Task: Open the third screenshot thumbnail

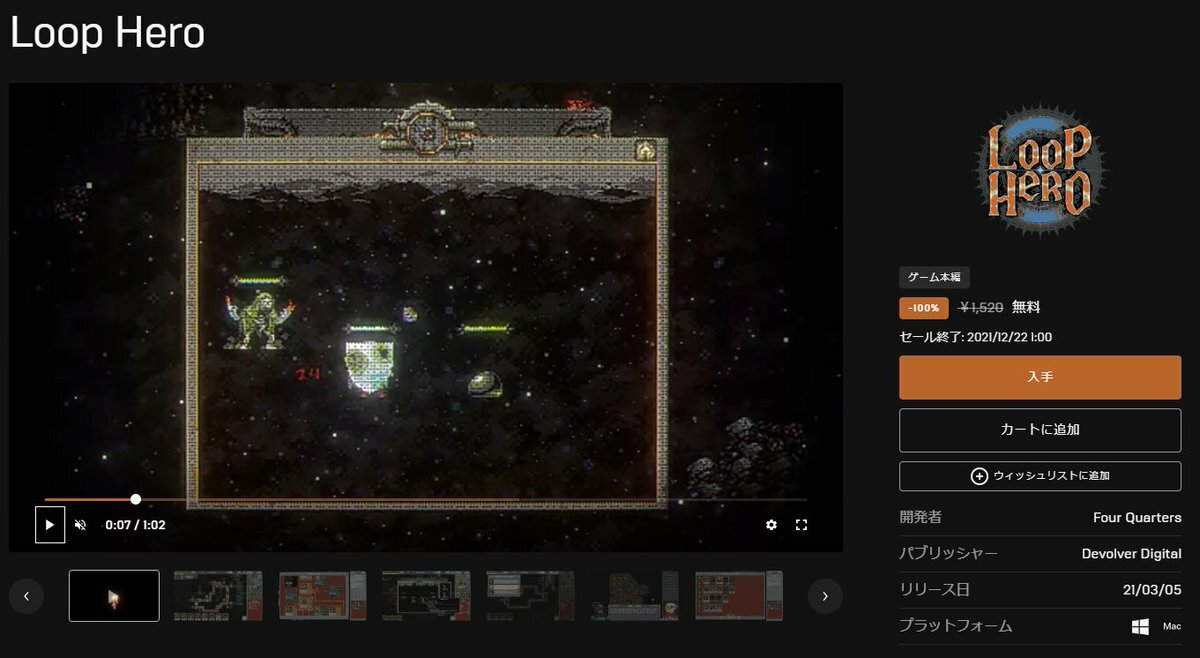Action: [x=322, y=596]
